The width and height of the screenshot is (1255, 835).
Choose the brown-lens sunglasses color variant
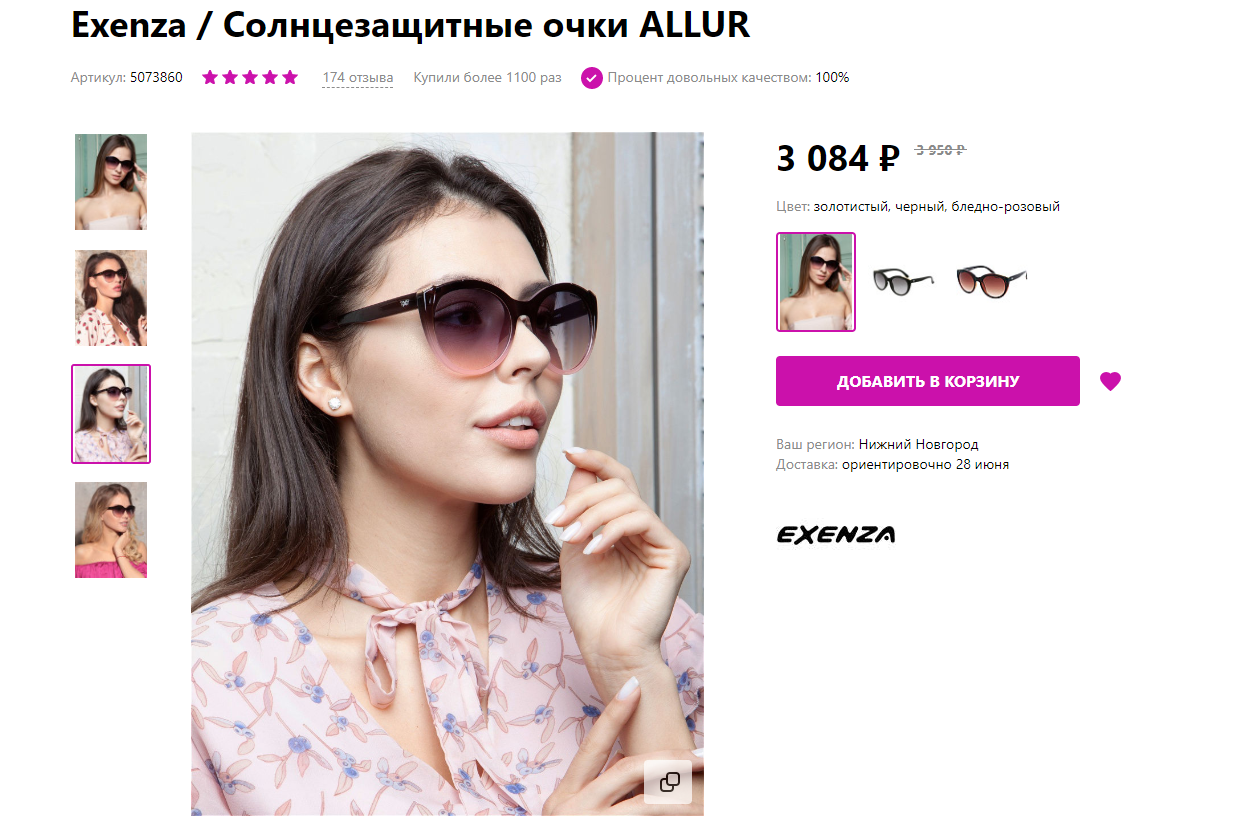pos(991,281)
